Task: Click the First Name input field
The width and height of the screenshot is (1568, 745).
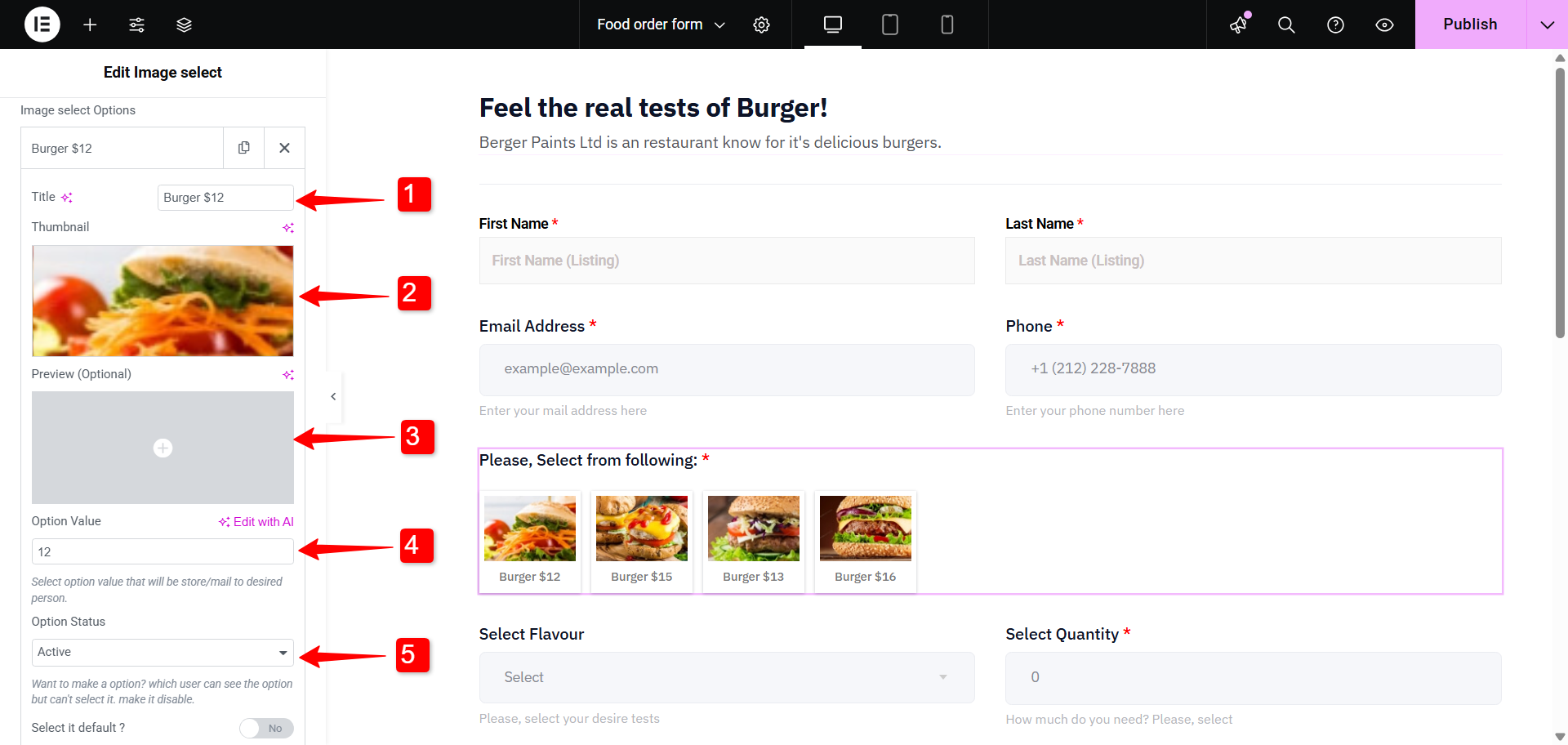Action: (727, 261)
